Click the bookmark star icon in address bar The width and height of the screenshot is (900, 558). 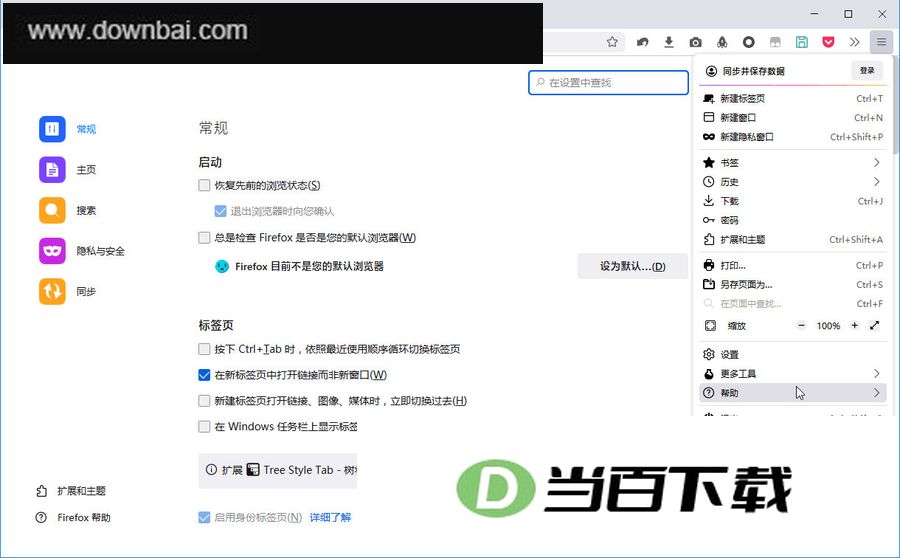pos(612,42)
